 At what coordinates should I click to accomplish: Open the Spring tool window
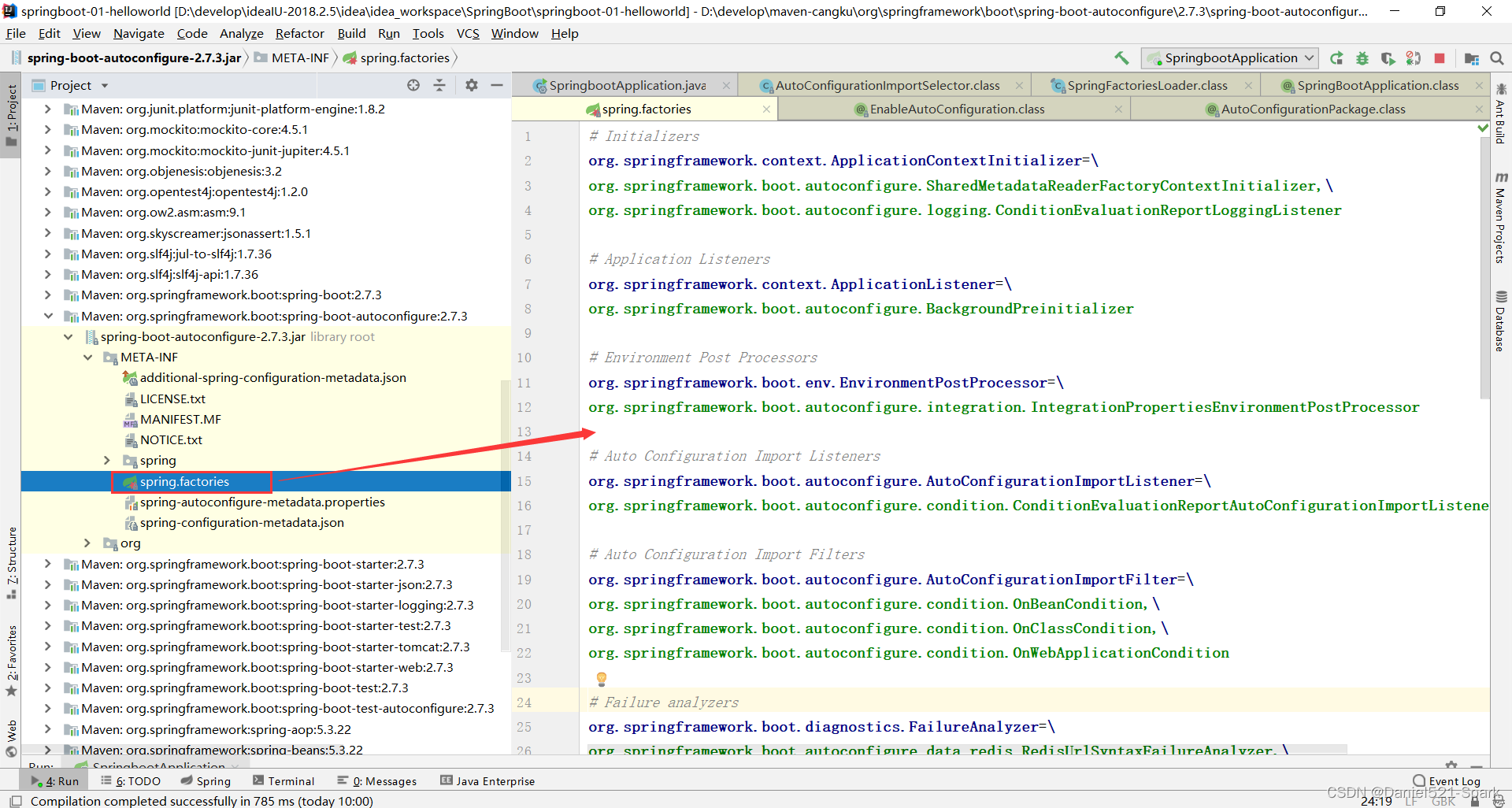click(x=206, y=781)
